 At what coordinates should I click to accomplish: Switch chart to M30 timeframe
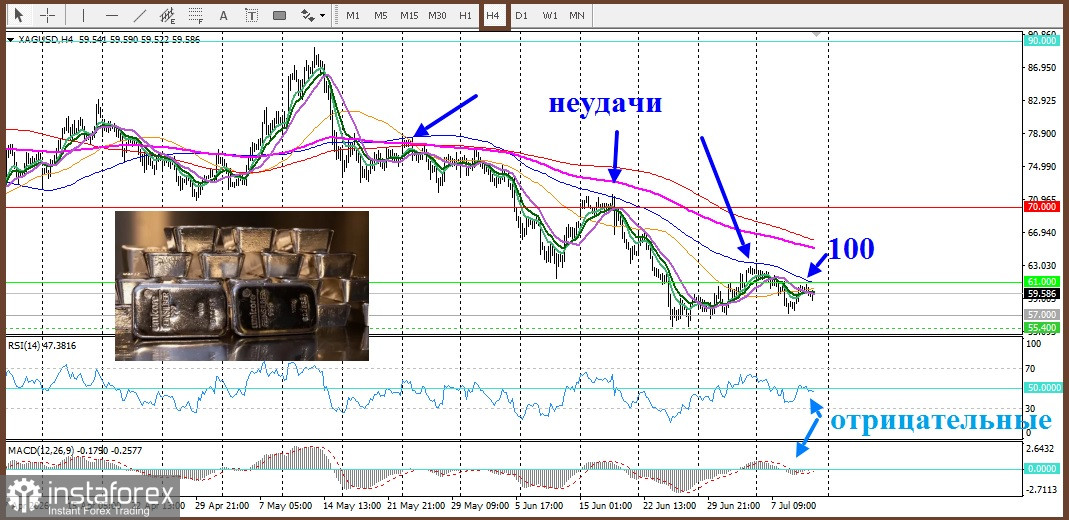click(437, 15)
